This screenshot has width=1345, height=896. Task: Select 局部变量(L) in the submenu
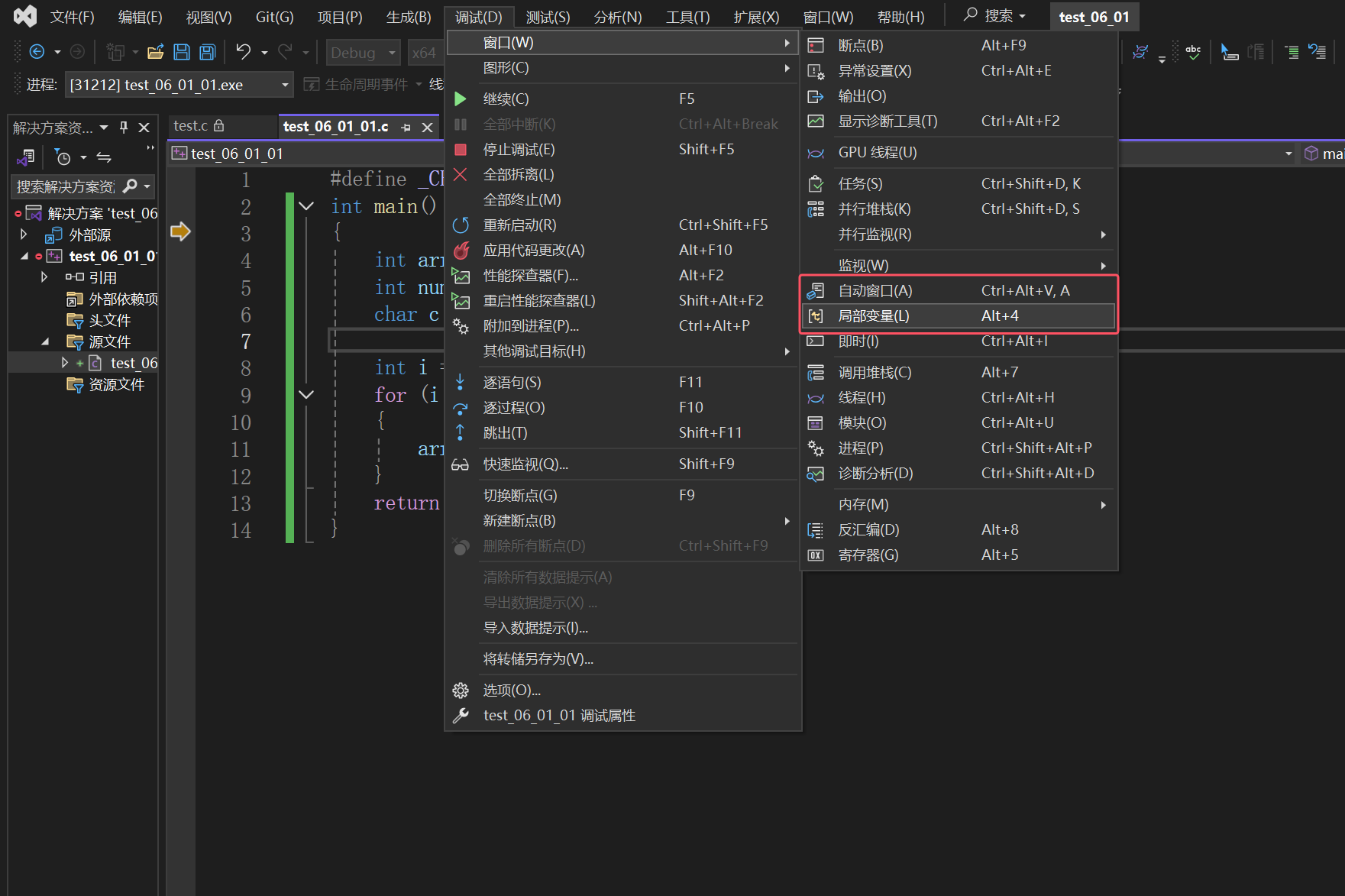(x=959, y=315)
